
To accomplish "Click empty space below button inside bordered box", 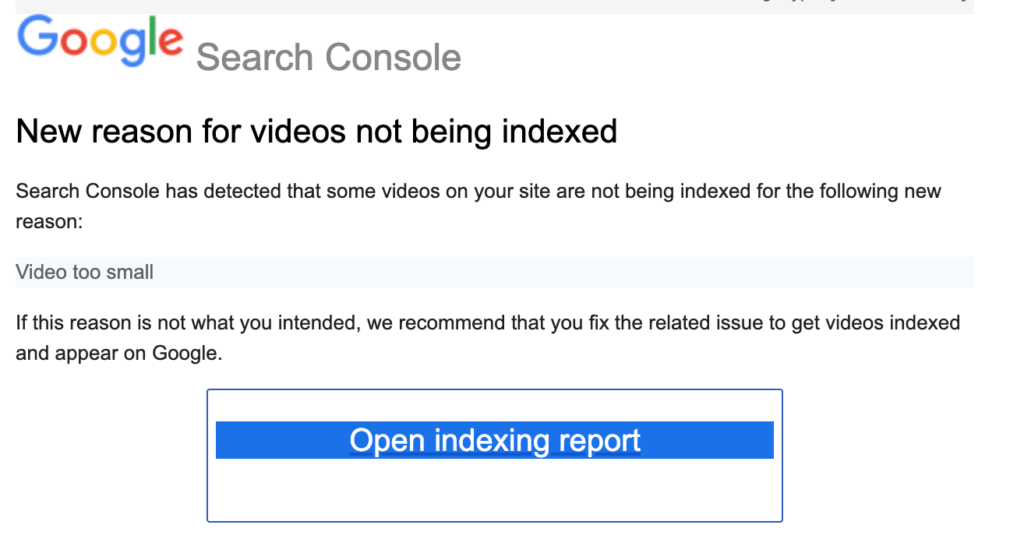I will click(494, 492).
